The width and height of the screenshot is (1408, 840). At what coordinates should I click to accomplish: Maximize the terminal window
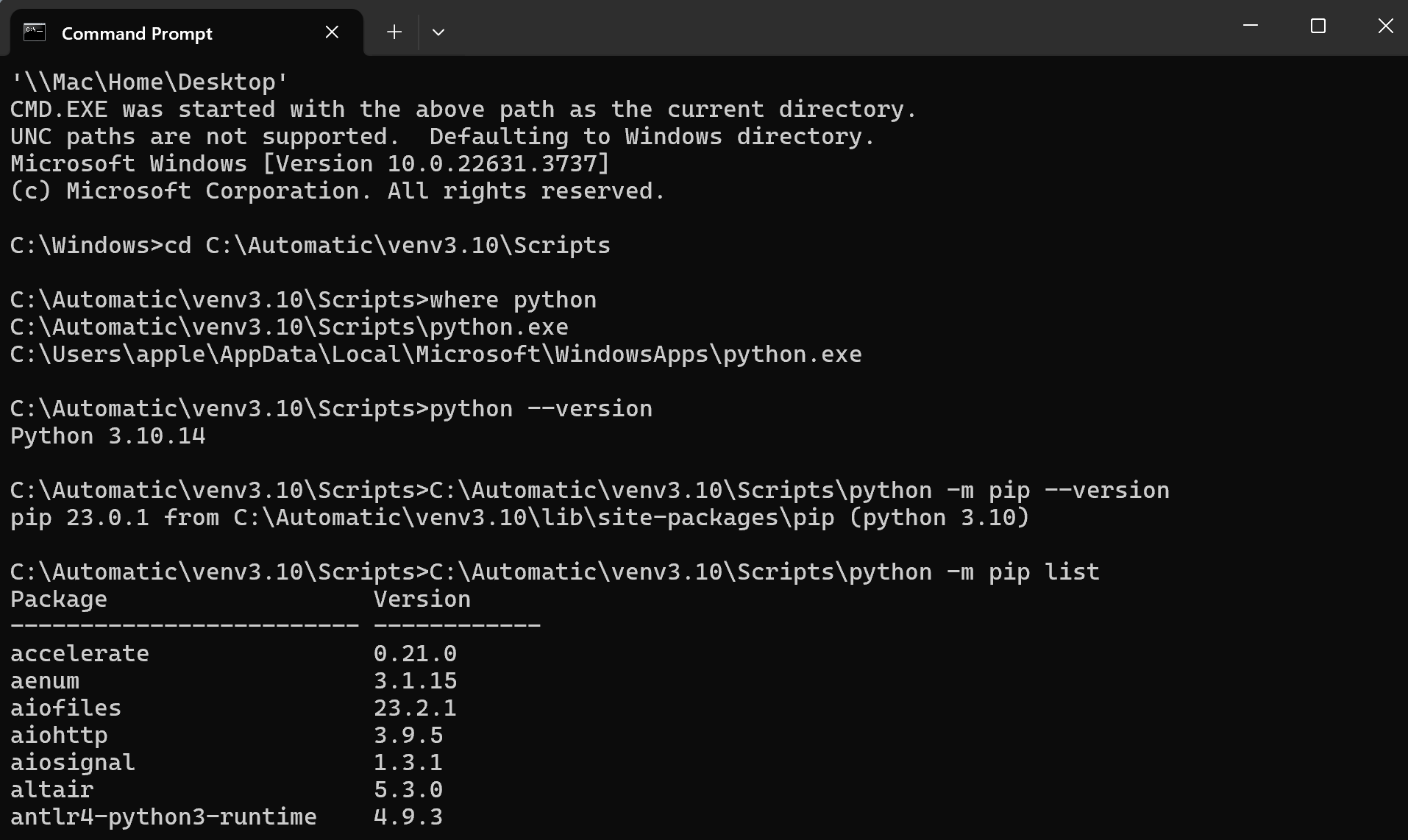coord(1318,26)
